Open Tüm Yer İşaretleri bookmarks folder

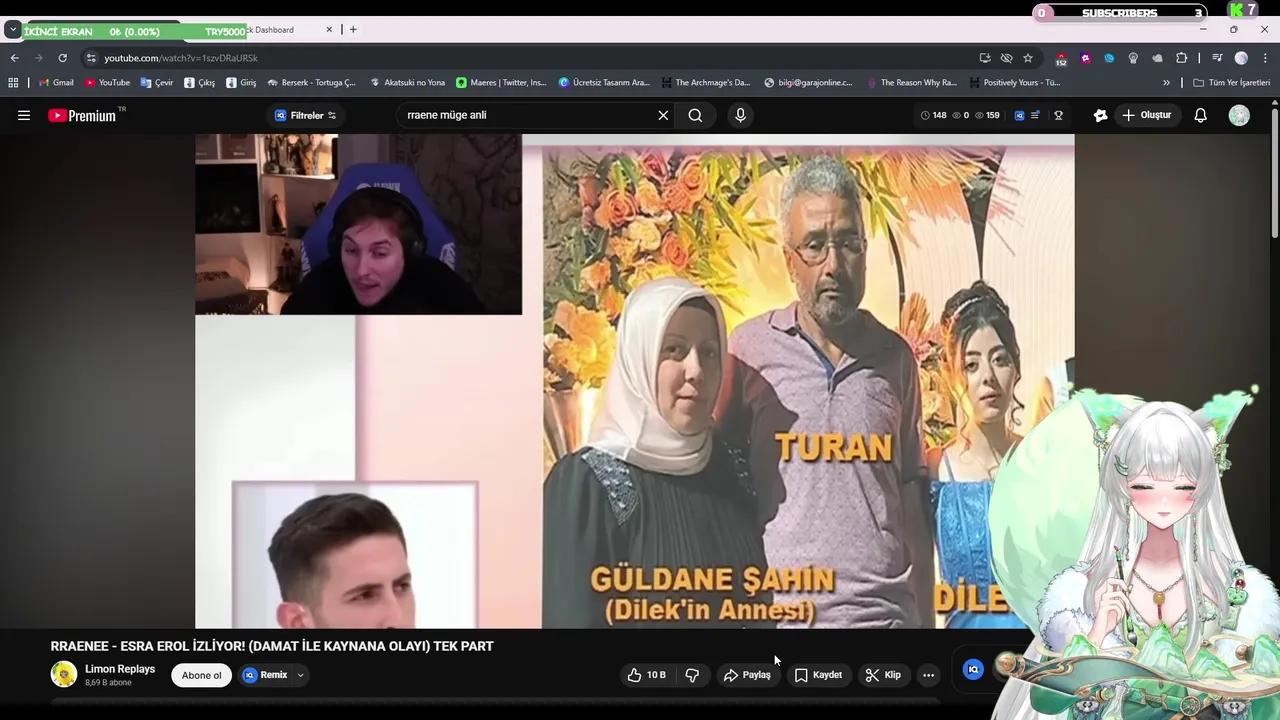click(x=1231, y=83)
